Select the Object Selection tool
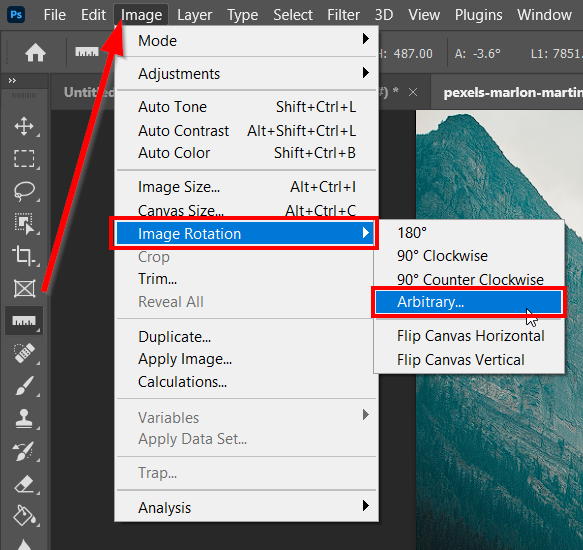Image resolution: width=583 pixels, height=550 pixels. tap(24, 223)
